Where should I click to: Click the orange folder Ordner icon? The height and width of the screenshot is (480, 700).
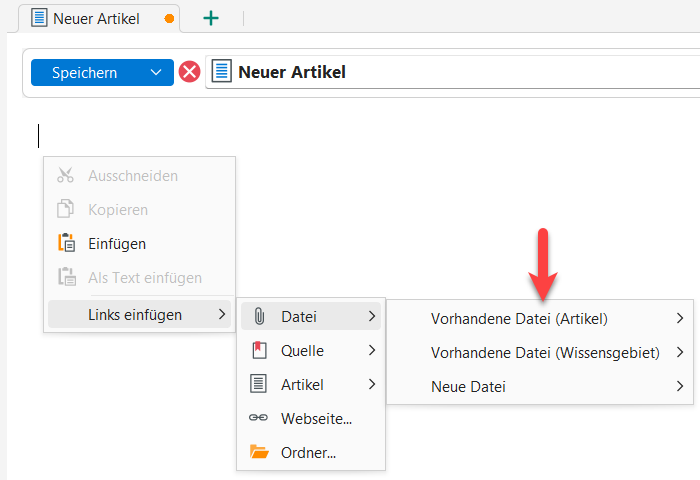click(259, 452)
